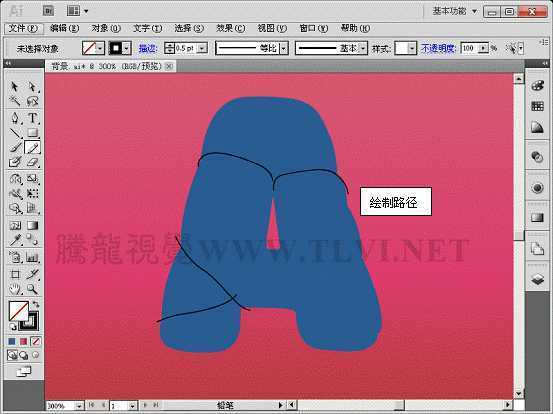The width and height of the screenshot is (553, 414).
Task: Open the 等比 width profile dropdown
Action: 284,48
